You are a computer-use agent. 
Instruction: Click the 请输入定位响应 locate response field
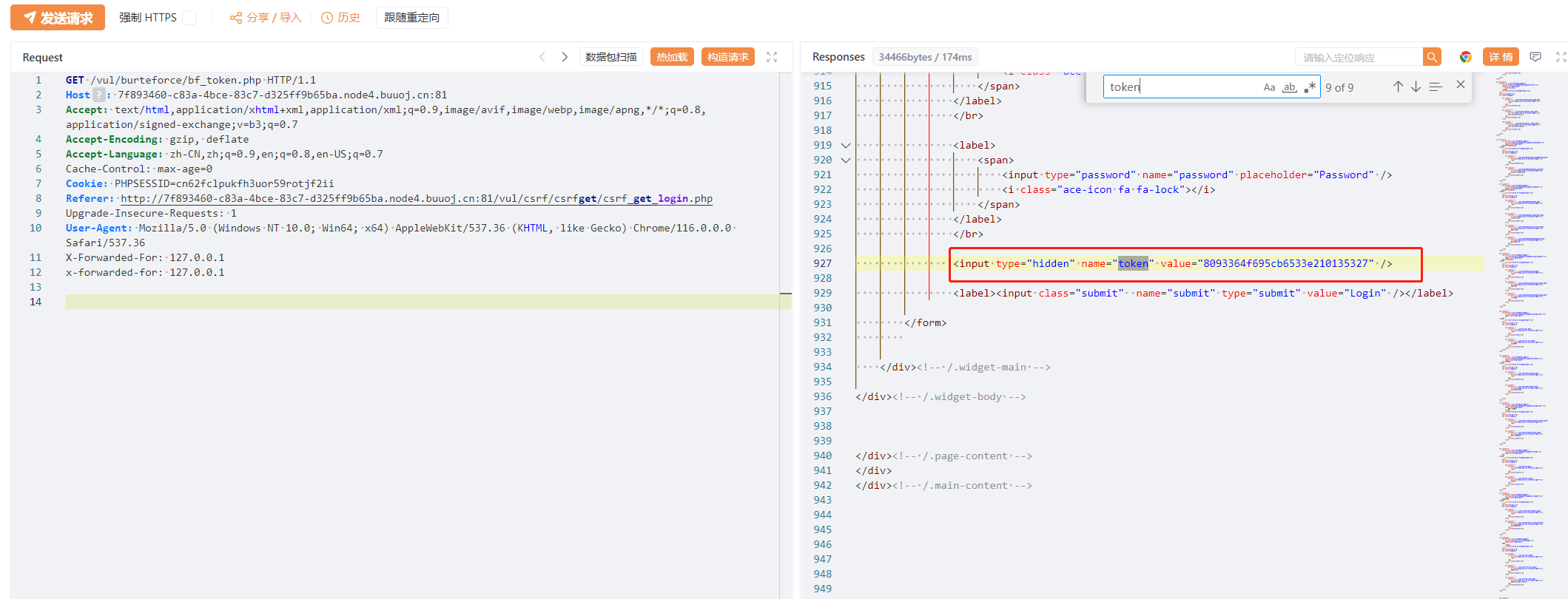(1358, 57)
